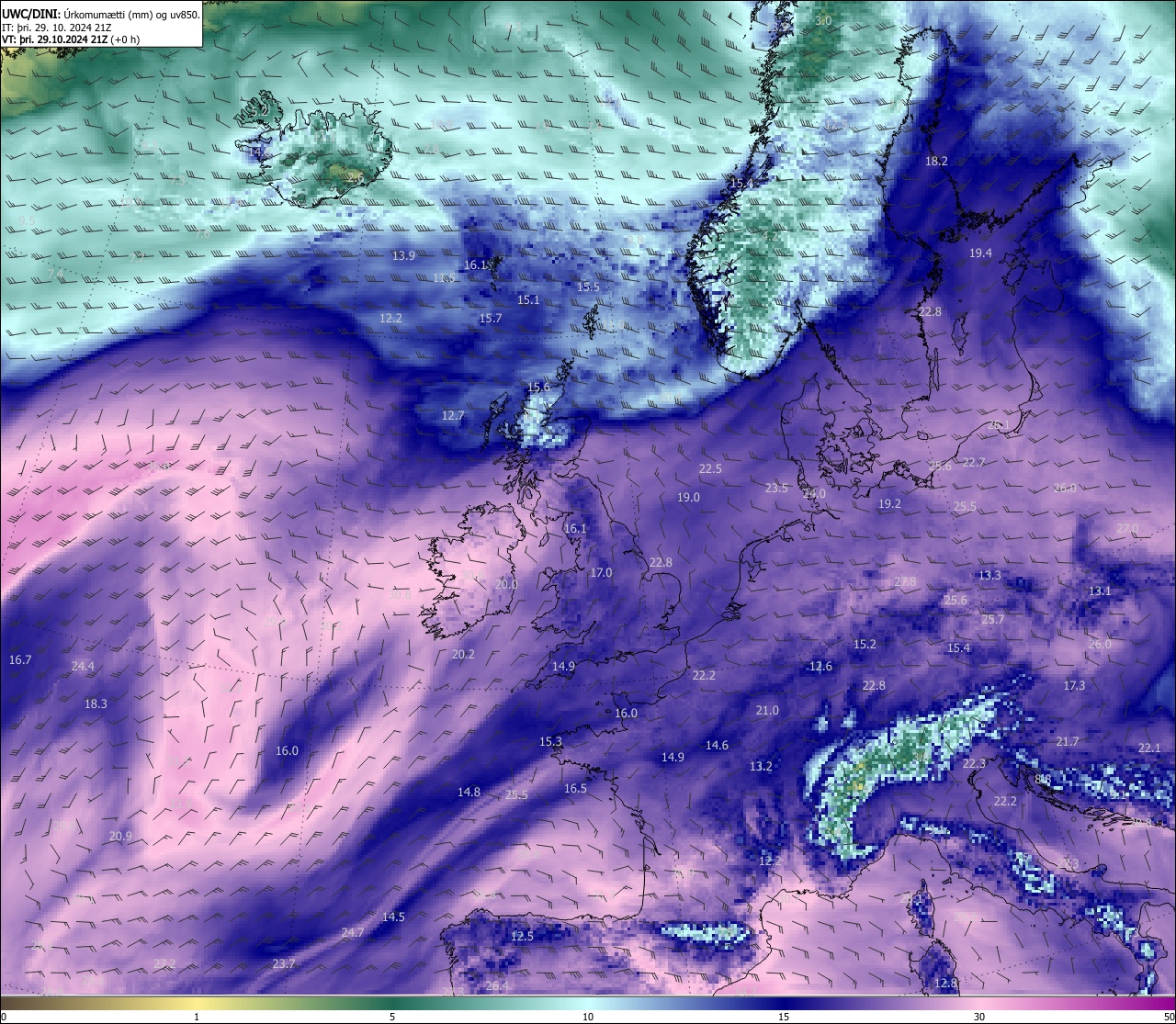Image resolution: width=1176 pixels, height=1024 pixels.
Task: Click the 24.7 value northwest of Spain
Action: point(353,932)
